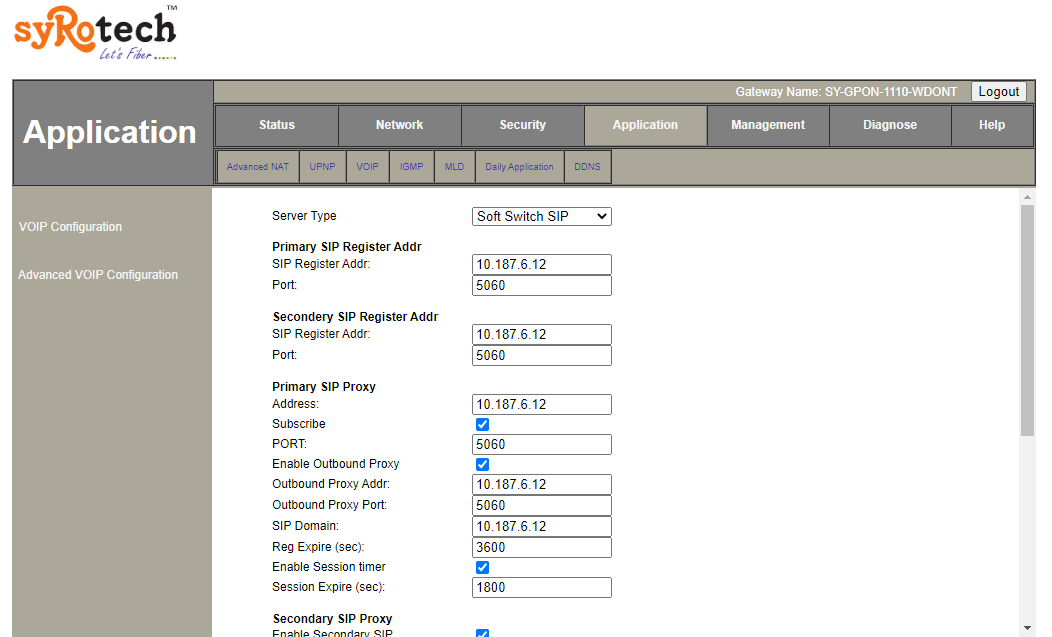The height and width of the screenshot is (637, 1052).
Task: Toggle Enable Outbound Proxy checkbox
Action: click(x=482, y=465)
